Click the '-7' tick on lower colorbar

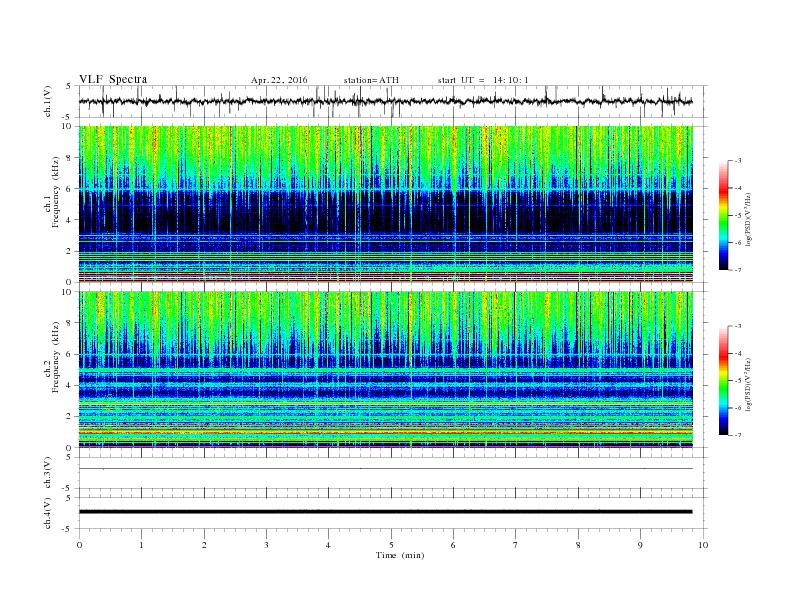pyautogui.click(x=737, y=435)
